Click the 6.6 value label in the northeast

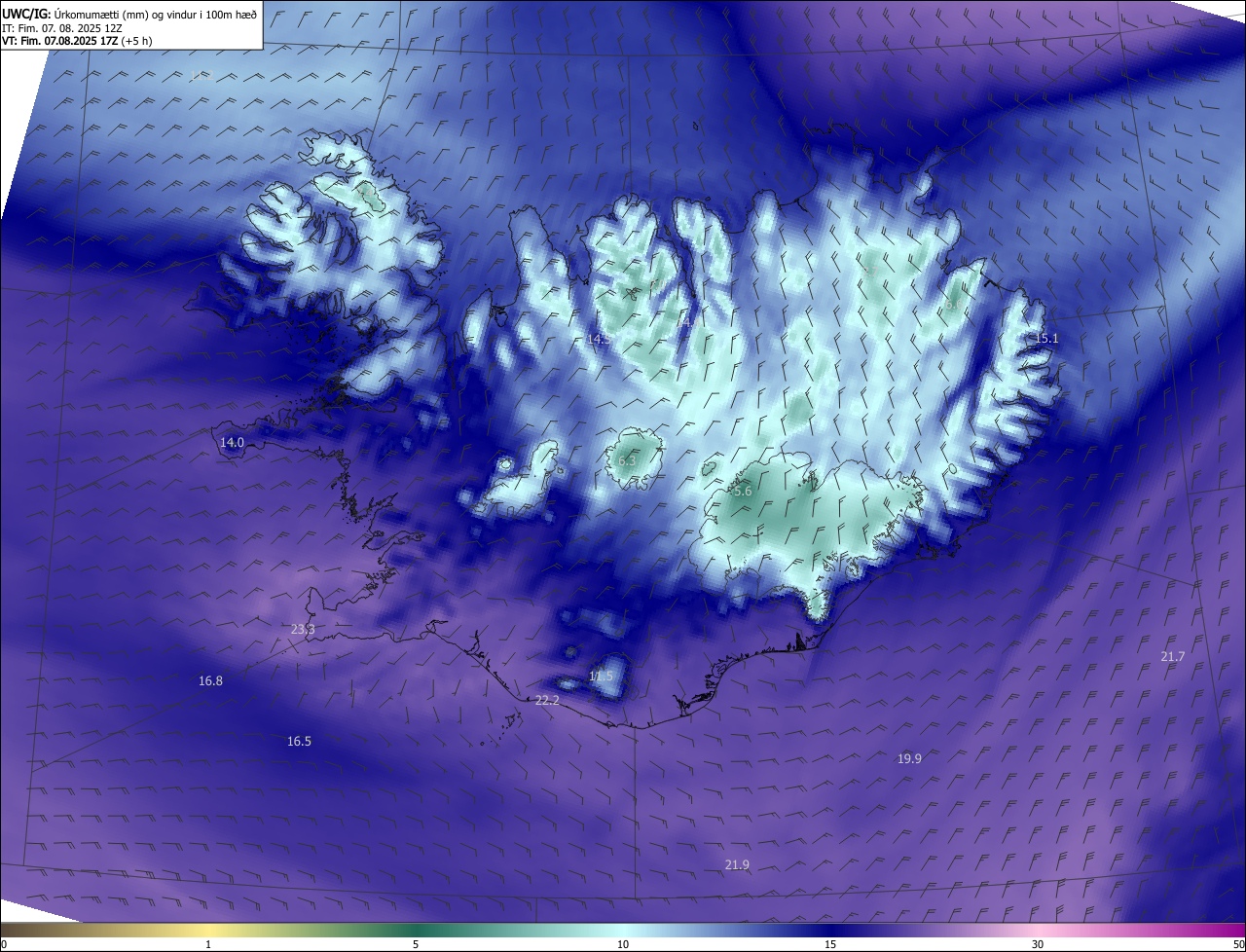coord(952,306)
